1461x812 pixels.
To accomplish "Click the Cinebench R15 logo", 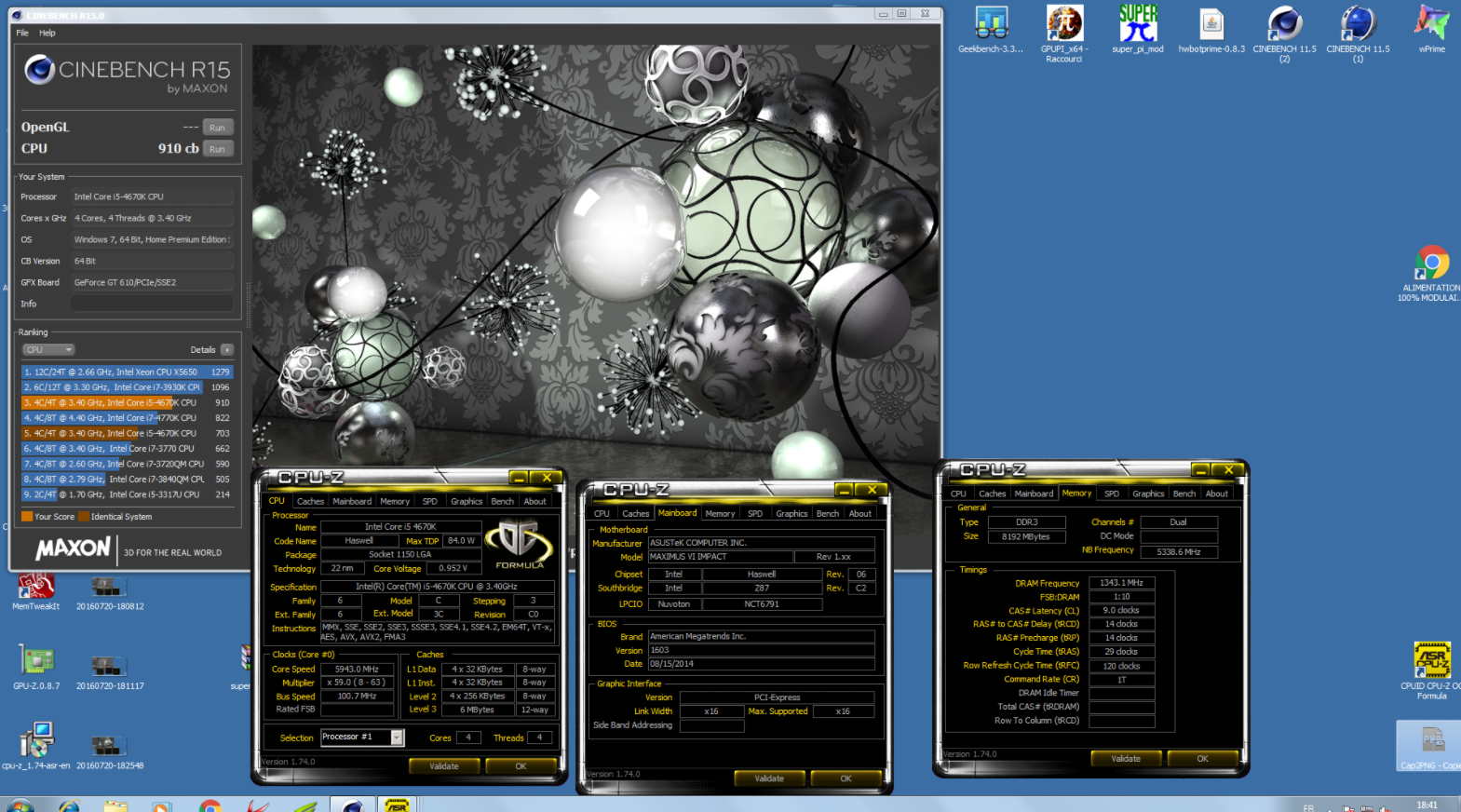I will [x=128, y=74].
